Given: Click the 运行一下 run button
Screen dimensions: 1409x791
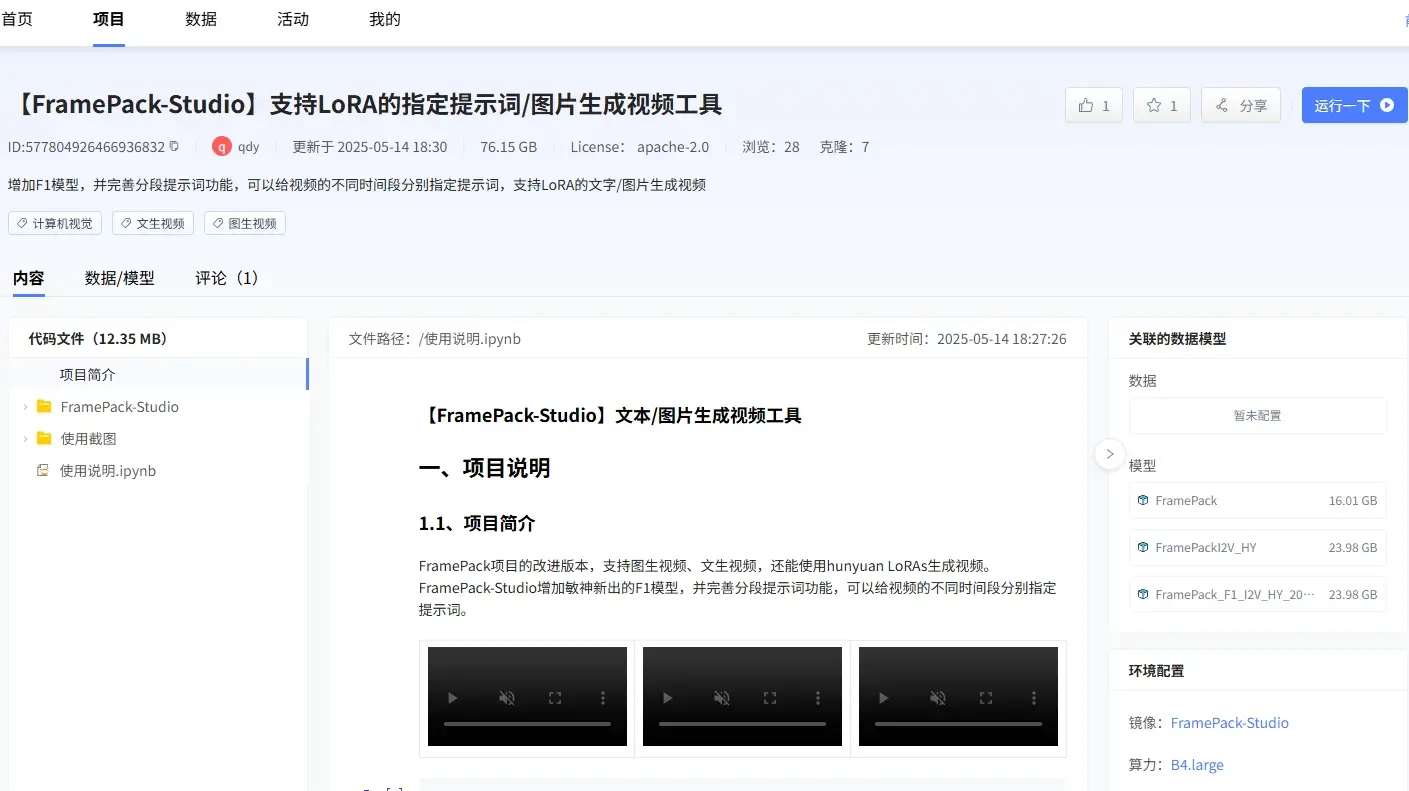Looking at the screenshot, I should pyautogui.click(x=1354, y=105).
